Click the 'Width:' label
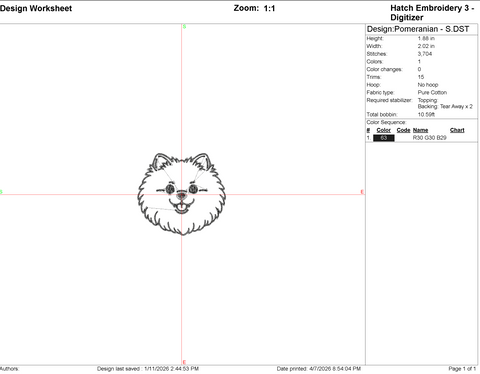This screenshot has height=374, width=480. [x=374, y=46]
